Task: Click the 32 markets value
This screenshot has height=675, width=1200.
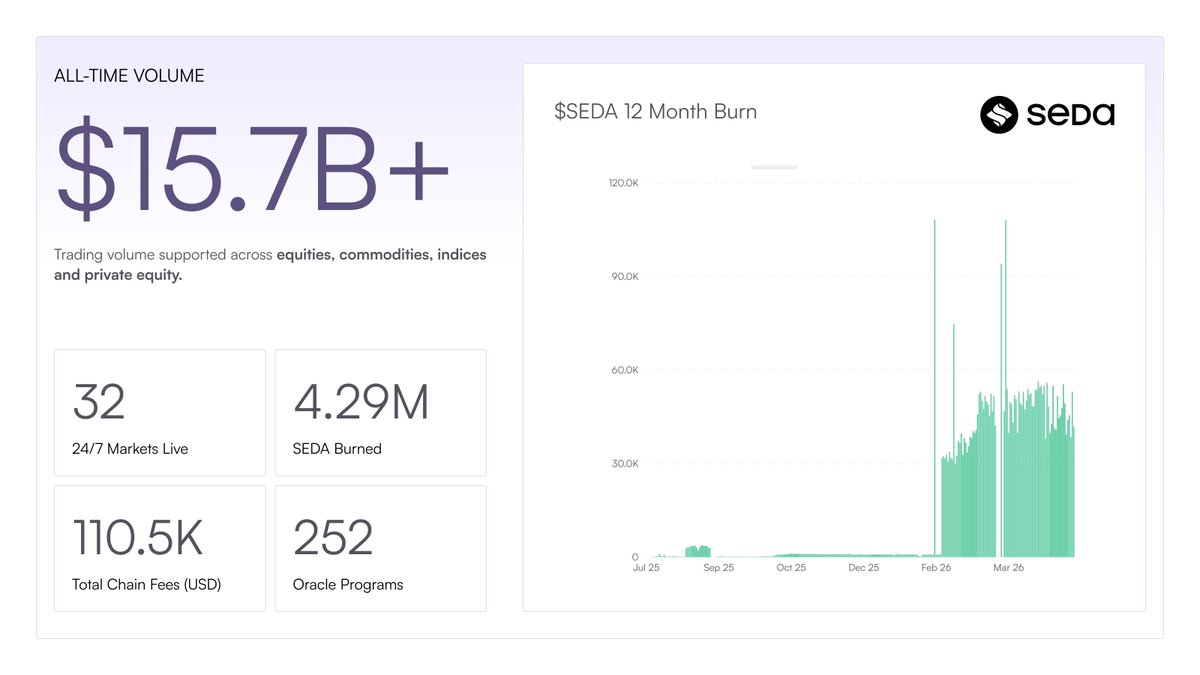Action: [x=99, y=401]
